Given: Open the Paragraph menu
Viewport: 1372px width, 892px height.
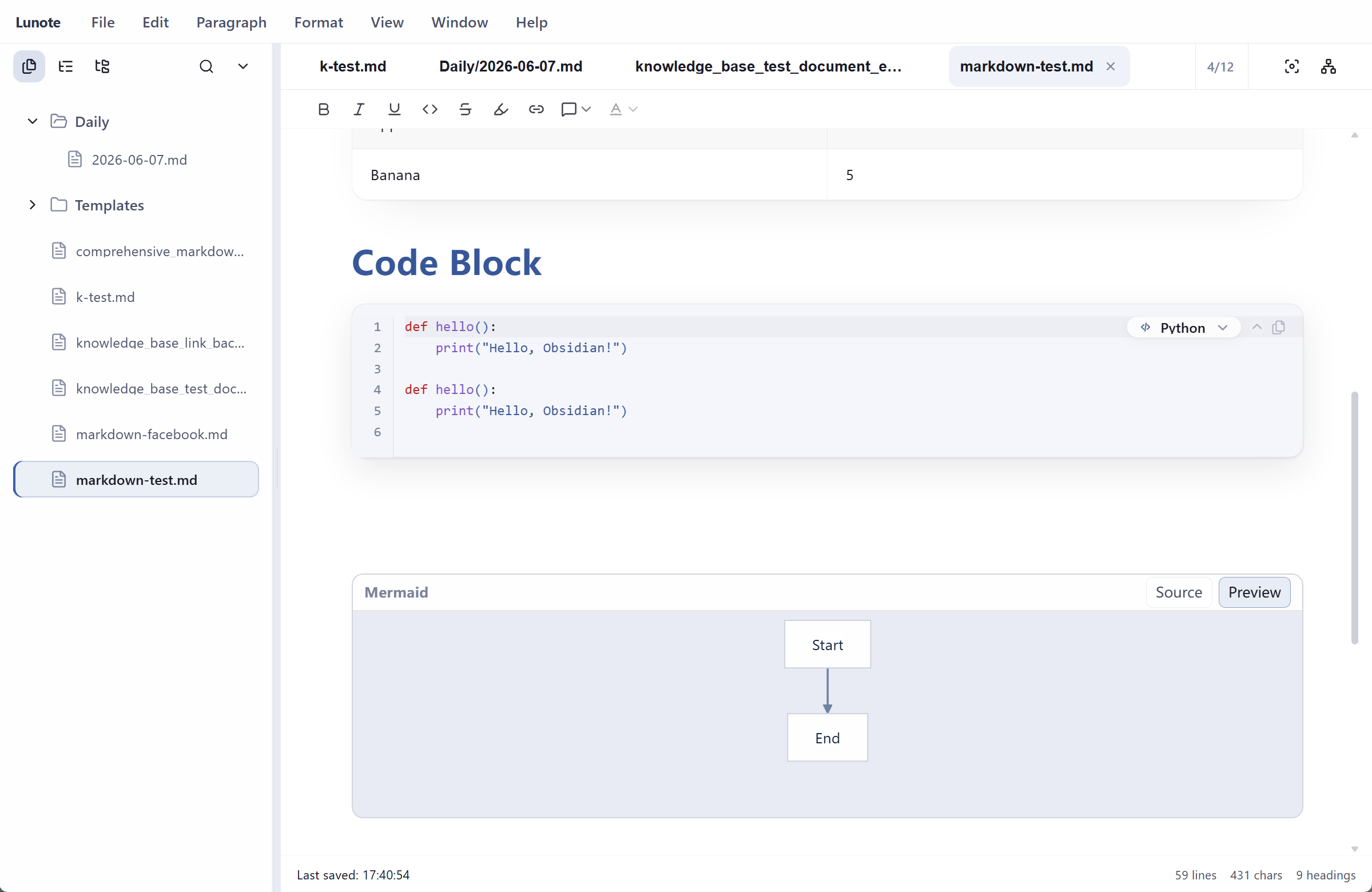Looking at the screenshot, I should point(231,22).
